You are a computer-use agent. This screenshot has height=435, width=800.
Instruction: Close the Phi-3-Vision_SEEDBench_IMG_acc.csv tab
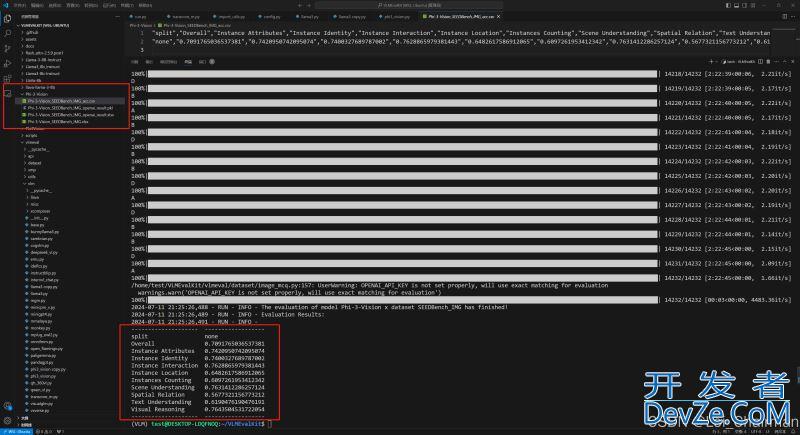pos(498,17)
